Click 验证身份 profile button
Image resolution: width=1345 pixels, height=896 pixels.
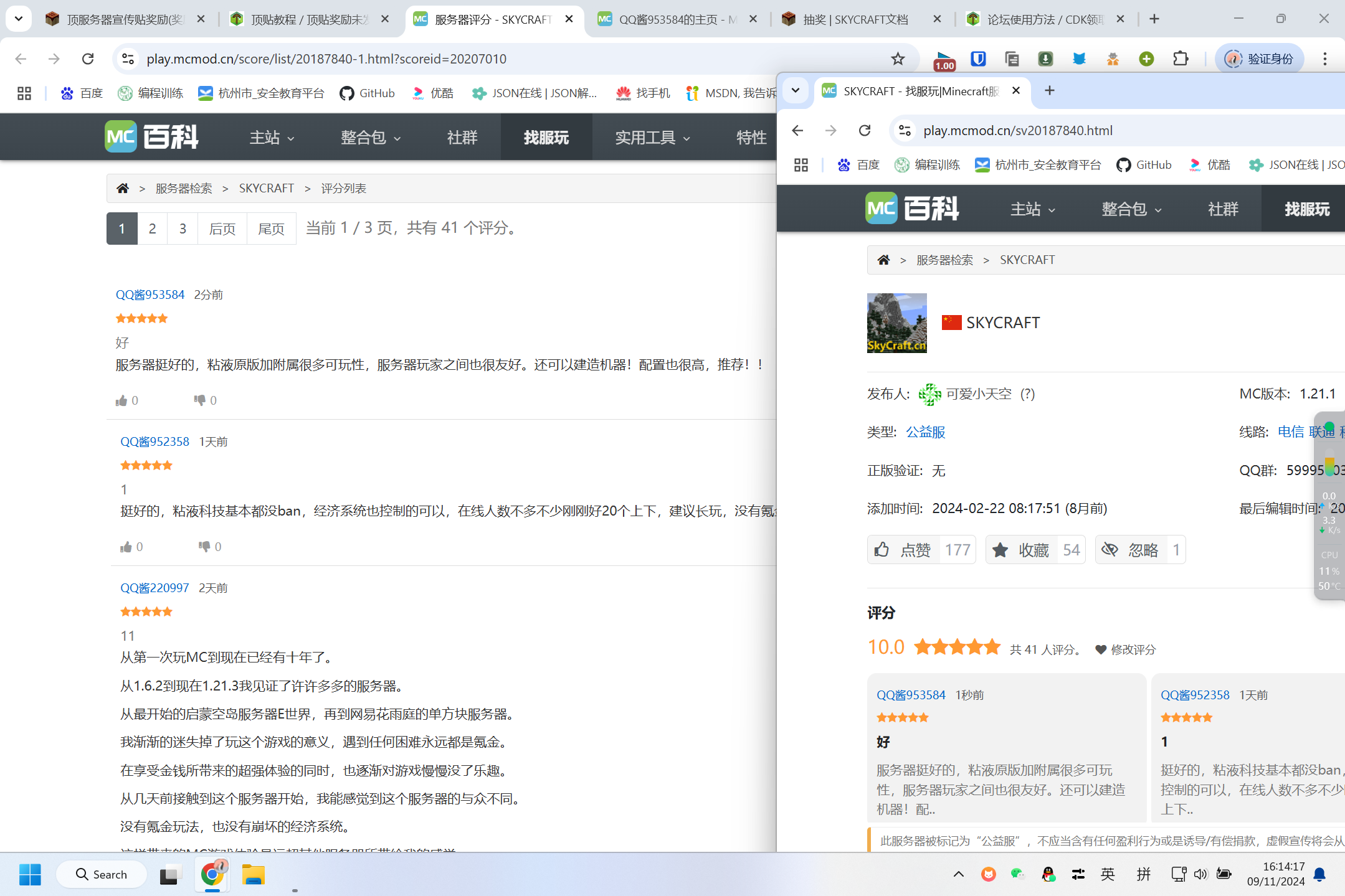click(x=1260, y=59)
